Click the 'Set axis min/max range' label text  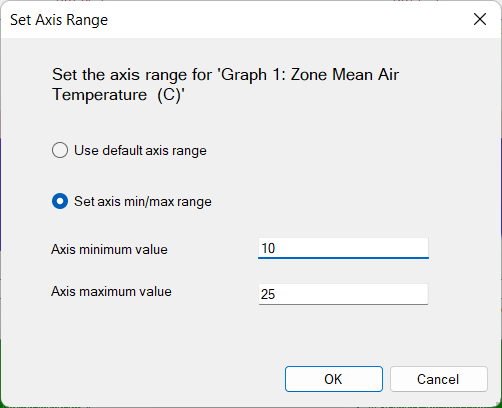point(143,202)
